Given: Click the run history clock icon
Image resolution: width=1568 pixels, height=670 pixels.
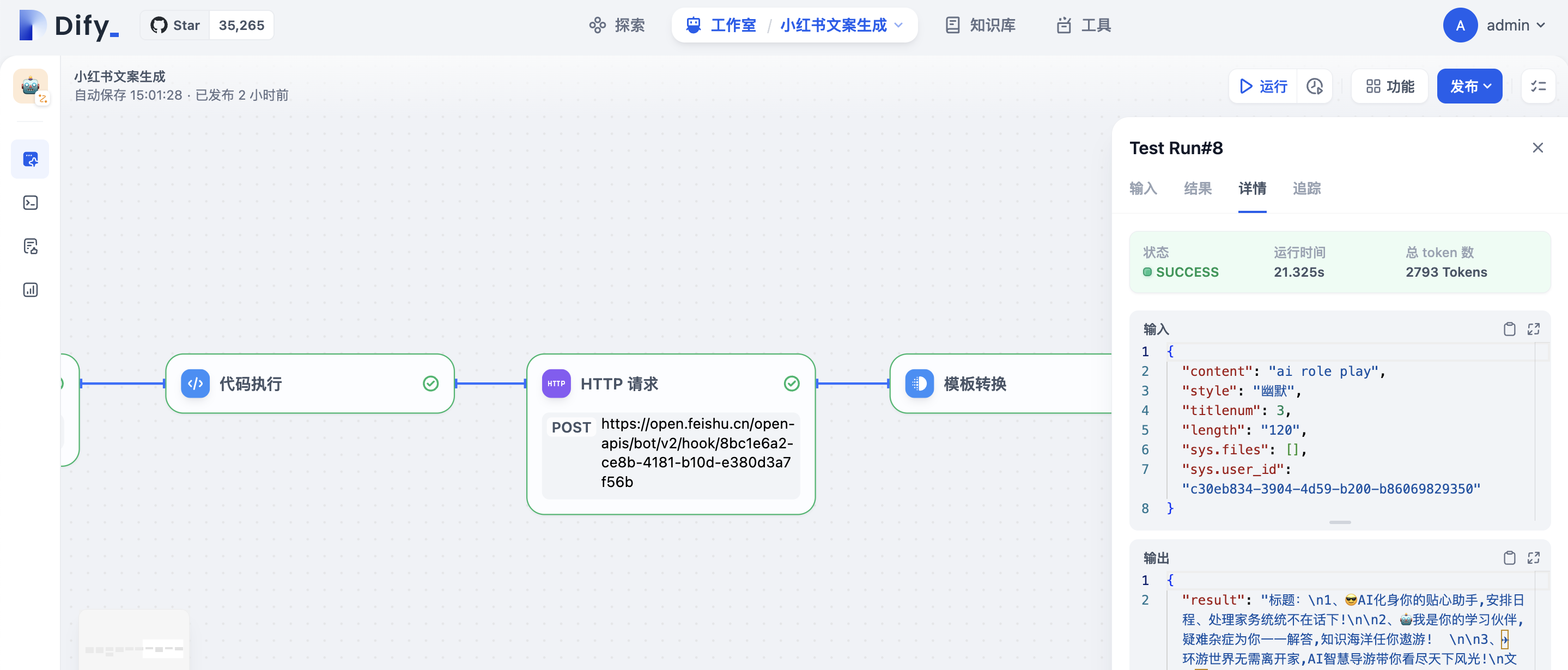Looking at the screenshot, I should point(1315,87).
